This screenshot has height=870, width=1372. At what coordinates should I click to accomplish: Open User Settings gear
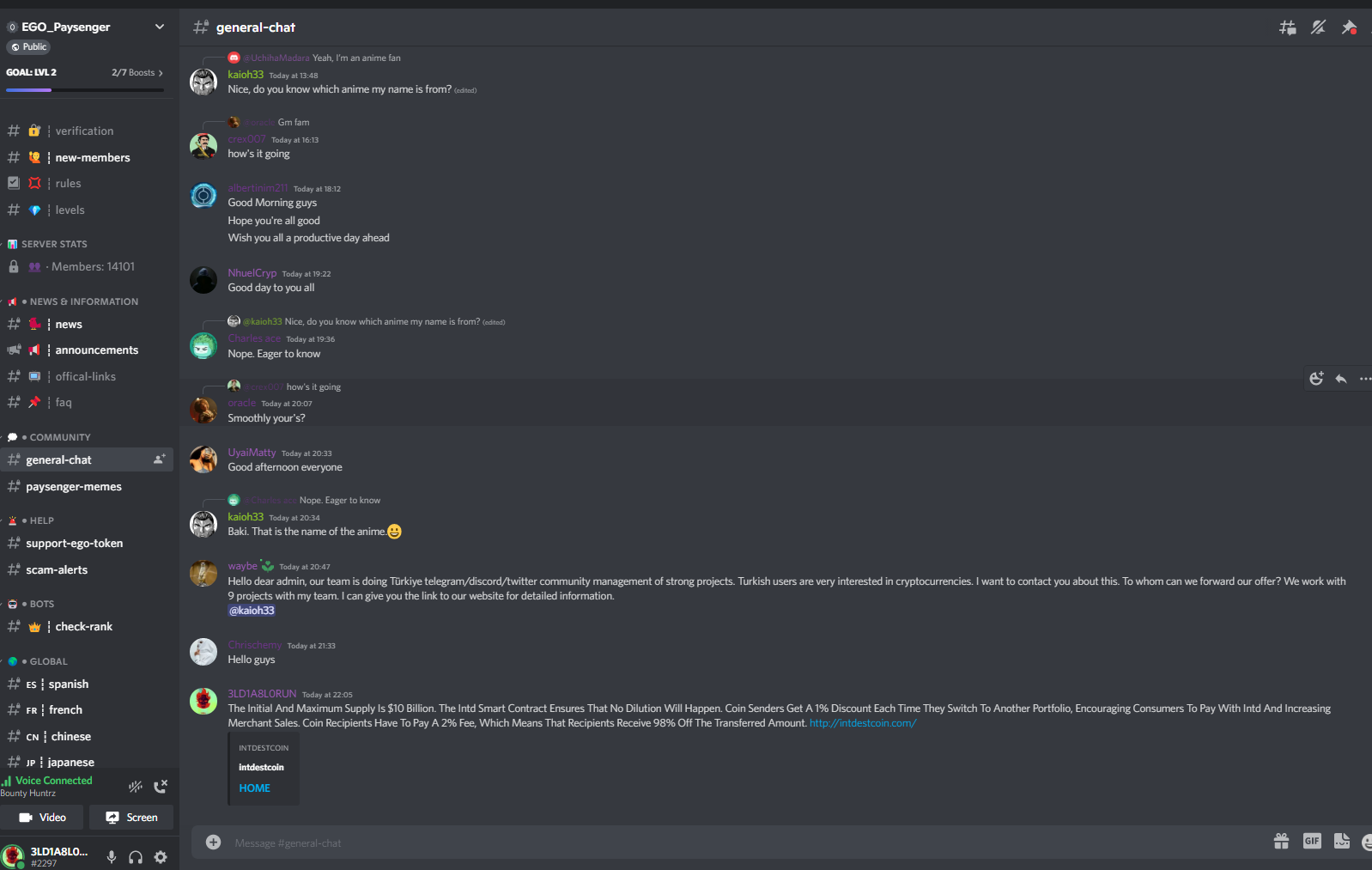pyautogui.click(x=161, y=856)
